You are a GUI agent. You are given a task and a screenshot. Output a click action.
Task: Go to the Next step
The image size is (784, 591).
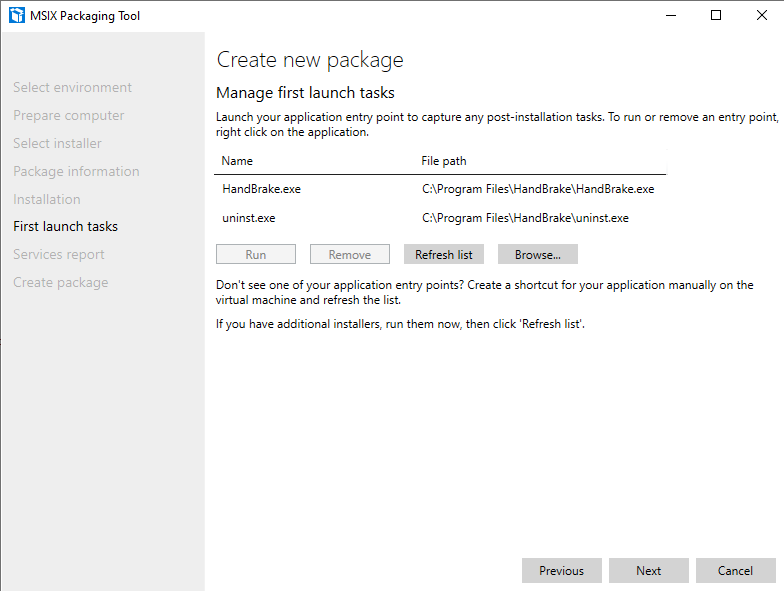(648, 571)
